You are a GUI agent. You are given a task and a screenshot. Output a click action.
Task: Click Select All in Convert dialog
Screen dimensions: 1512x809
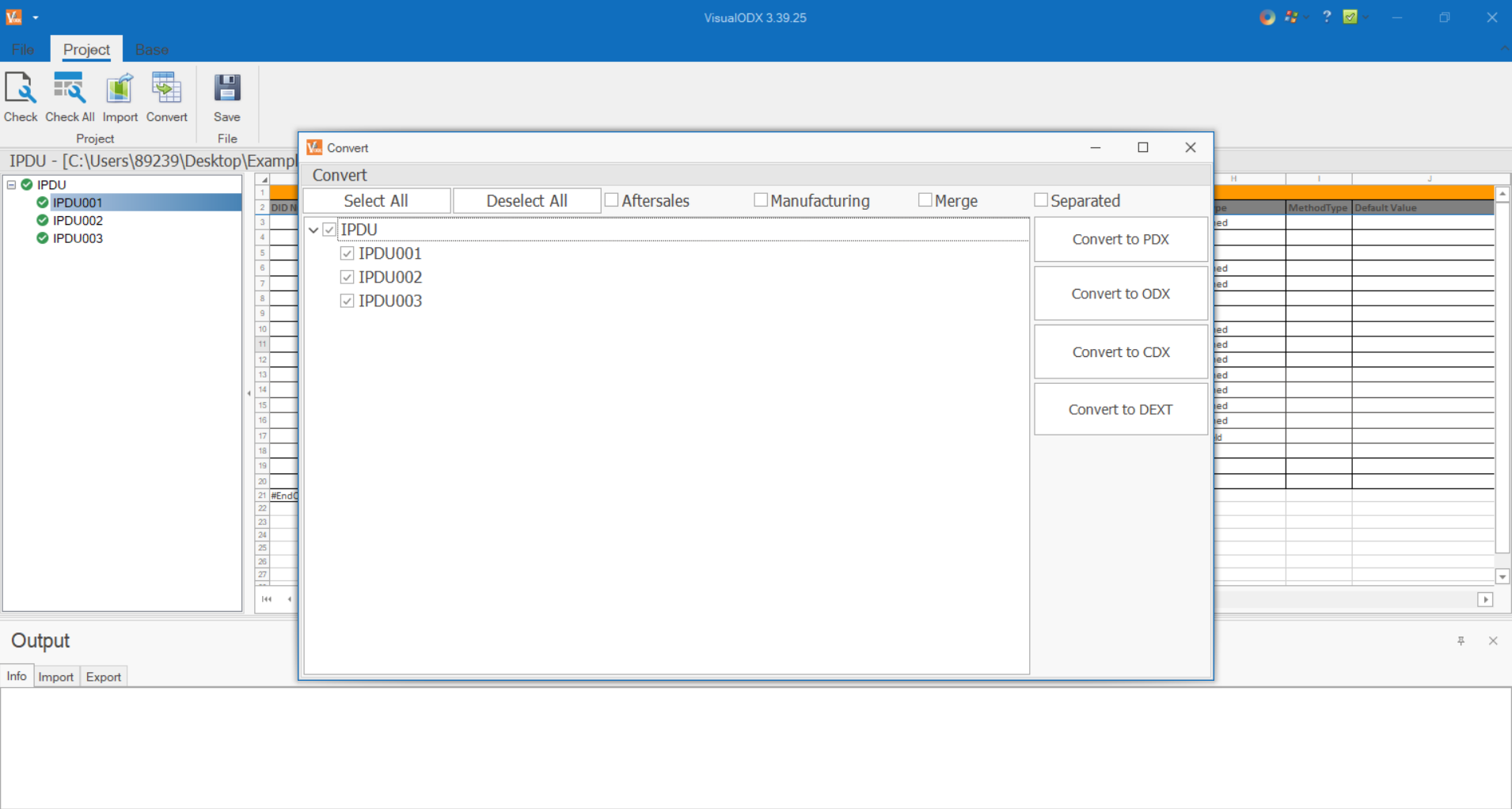coord(377,201)
